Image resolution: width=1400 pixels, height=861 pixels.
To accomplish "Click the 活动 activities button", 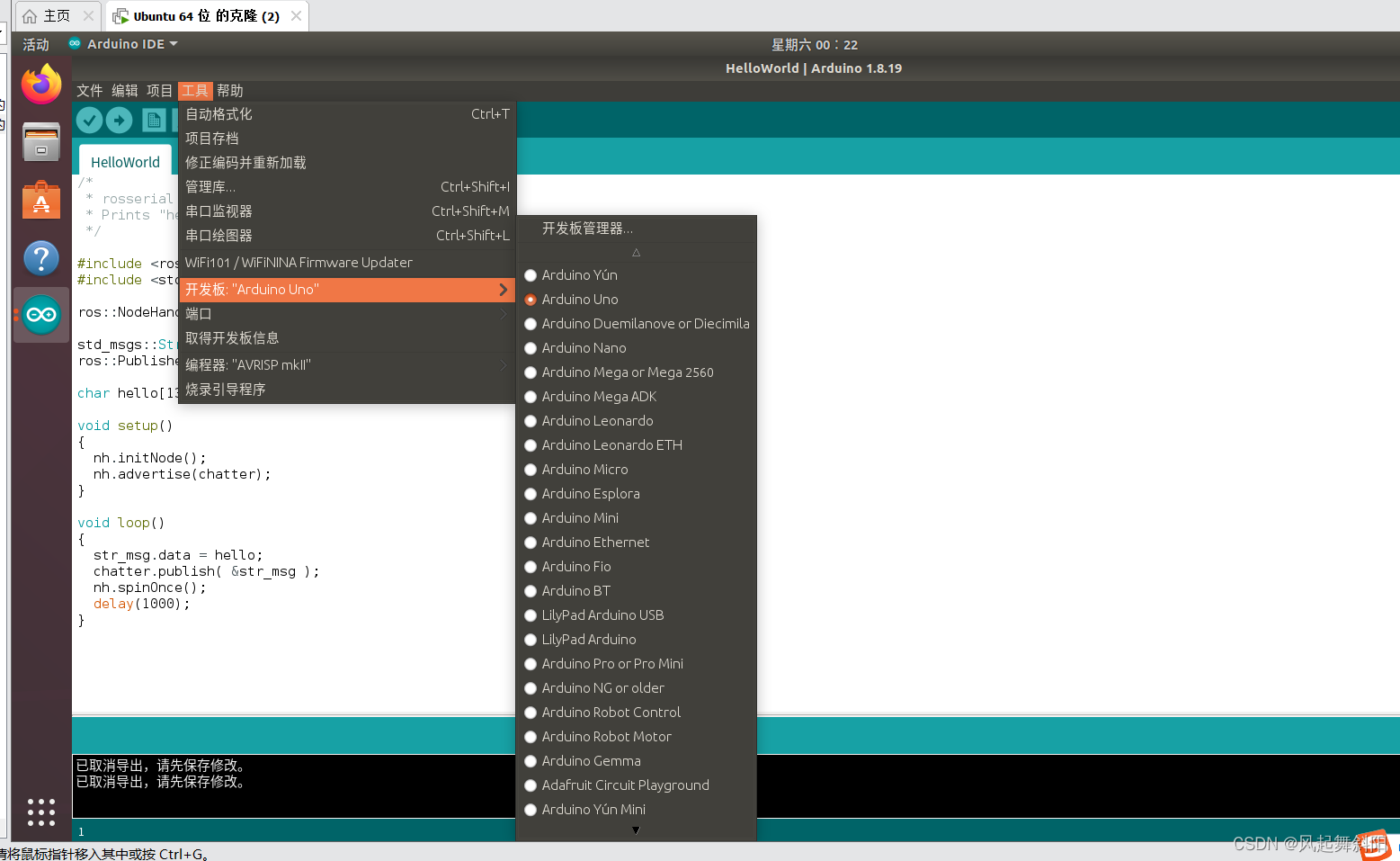I will click(x=36, y=44).
